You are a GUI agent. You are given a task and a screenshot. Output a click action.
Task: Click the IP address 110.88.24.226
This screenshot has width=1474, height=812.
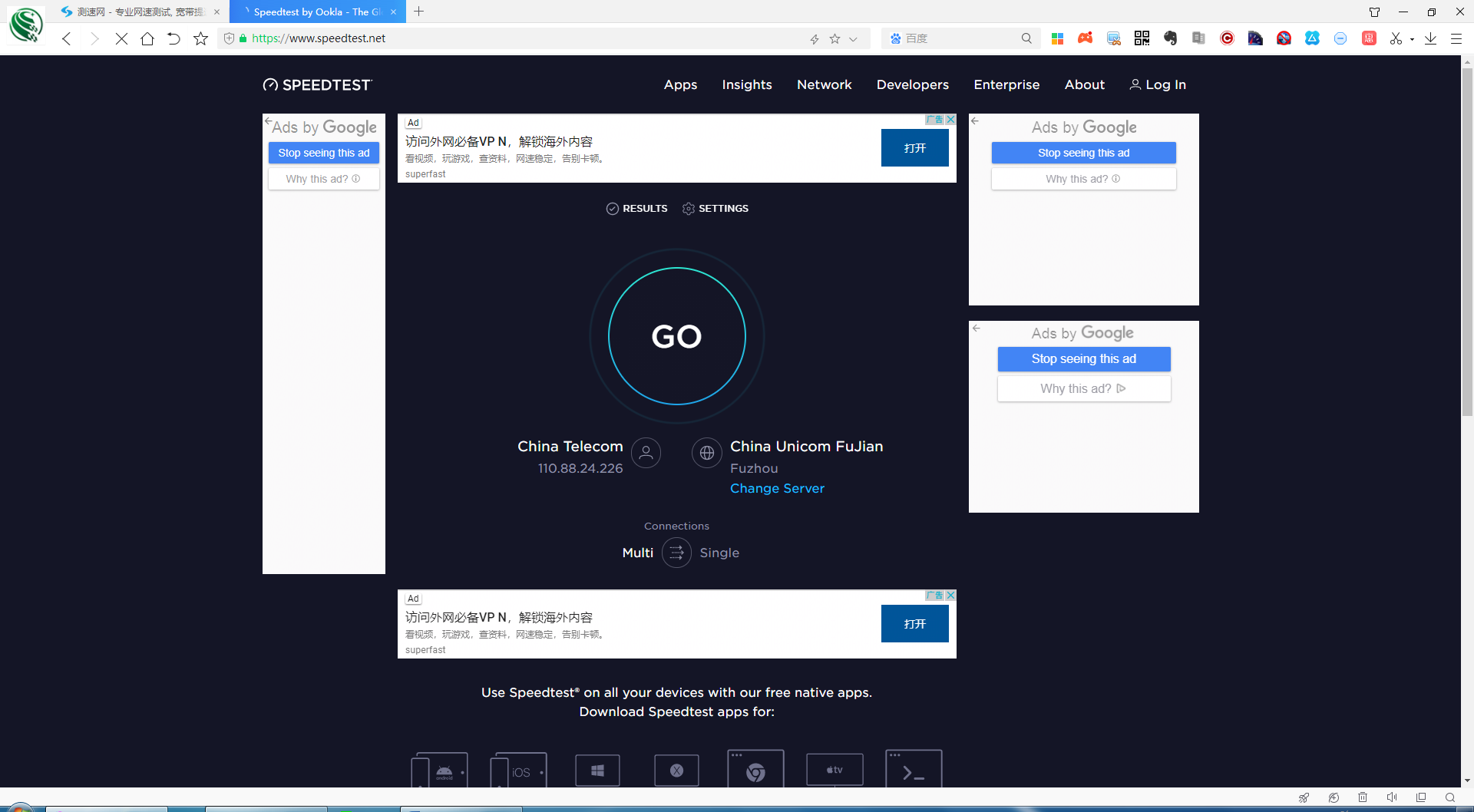(580, 468)
